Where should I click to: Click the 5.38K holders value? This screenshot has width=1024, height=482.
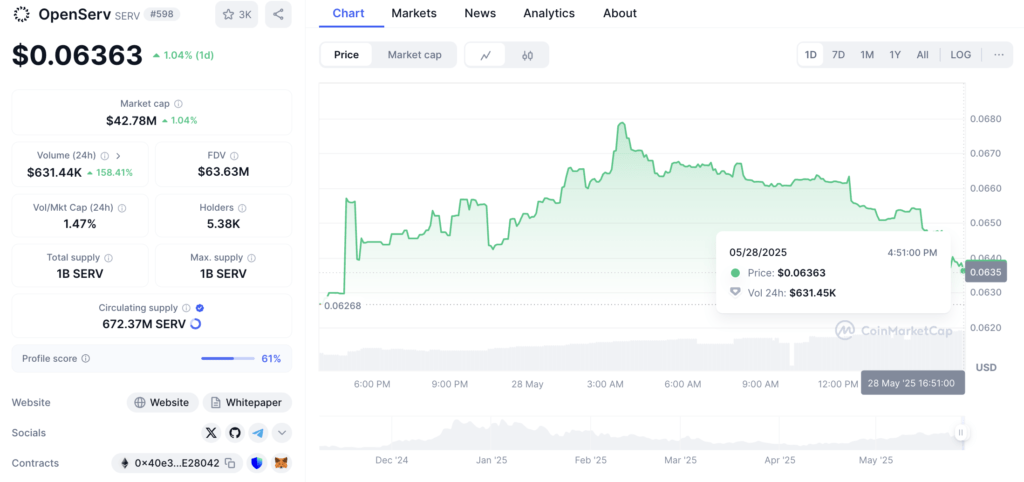(x=223, y=224)
